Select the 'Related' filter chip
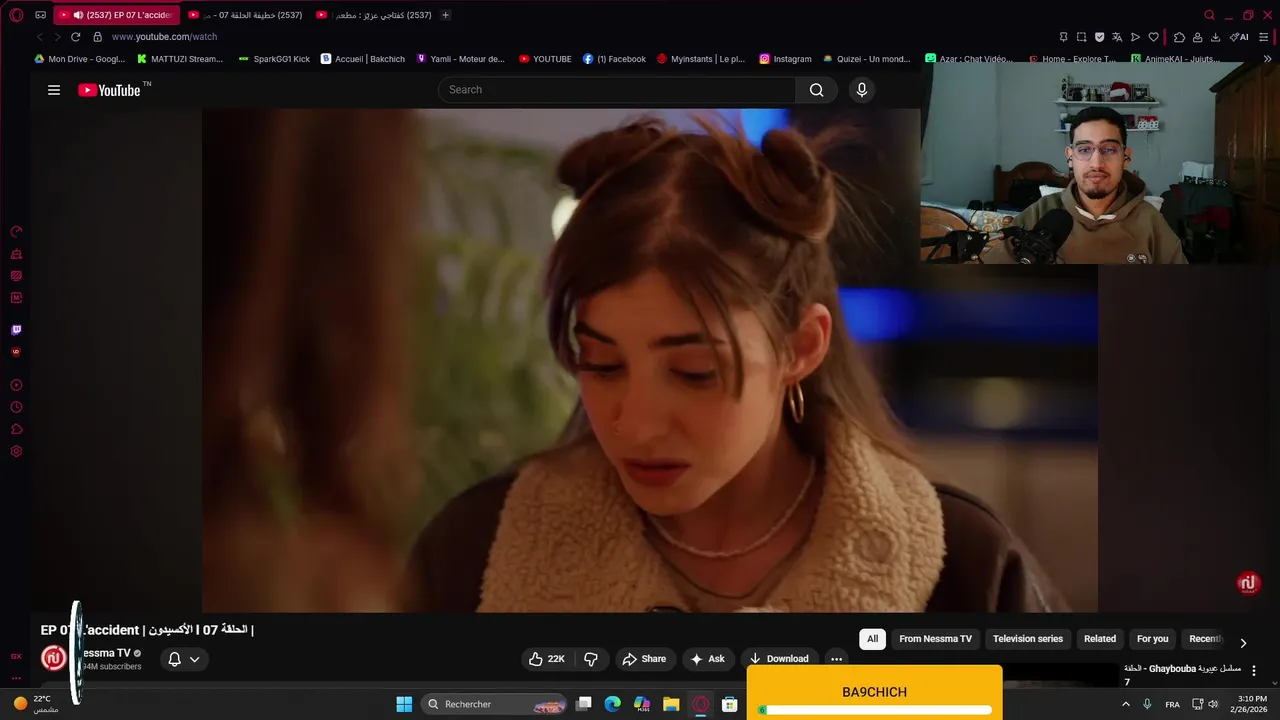1280x720 pixels. click(1100, 639)
